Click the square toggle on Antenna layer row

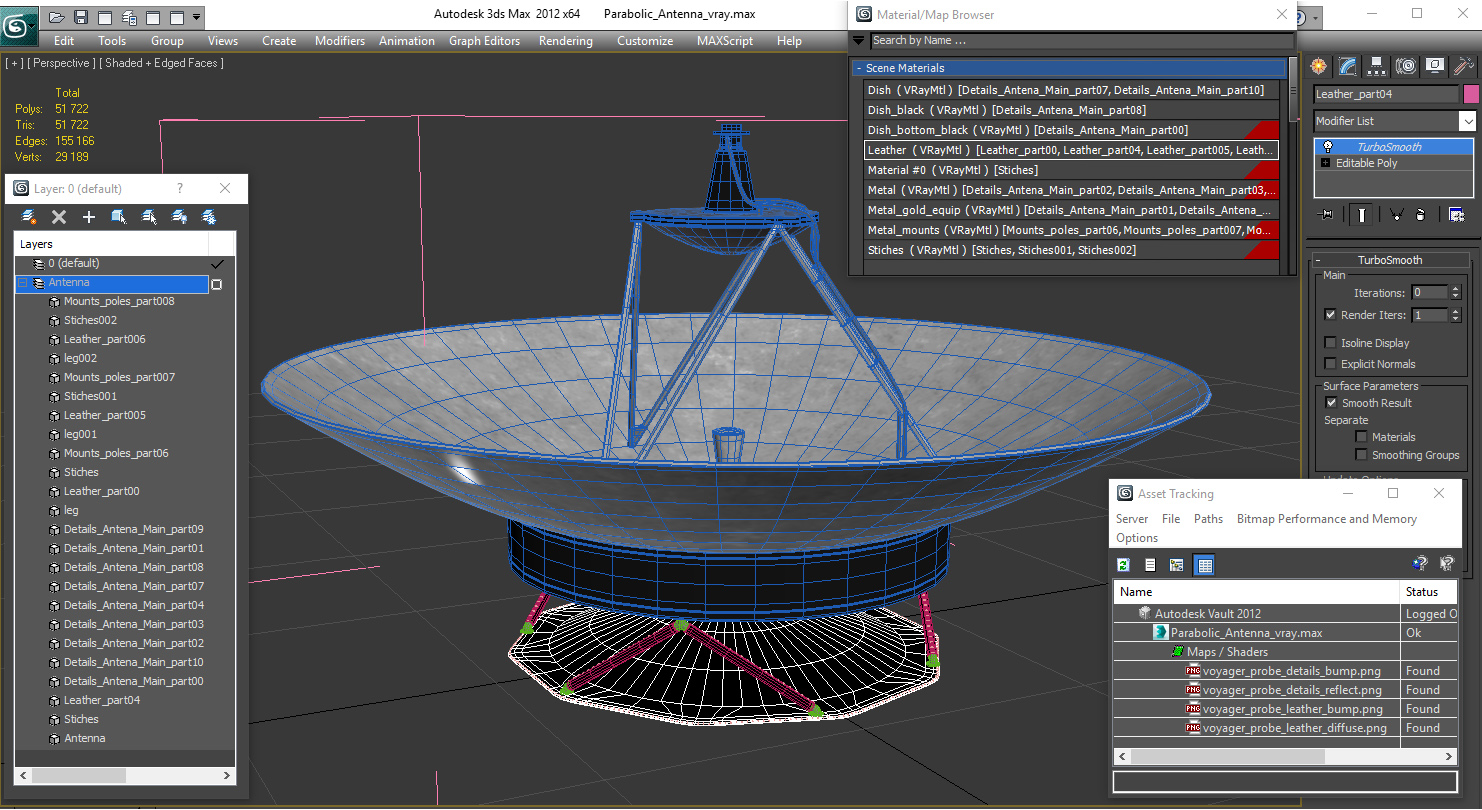pos(216,284)
